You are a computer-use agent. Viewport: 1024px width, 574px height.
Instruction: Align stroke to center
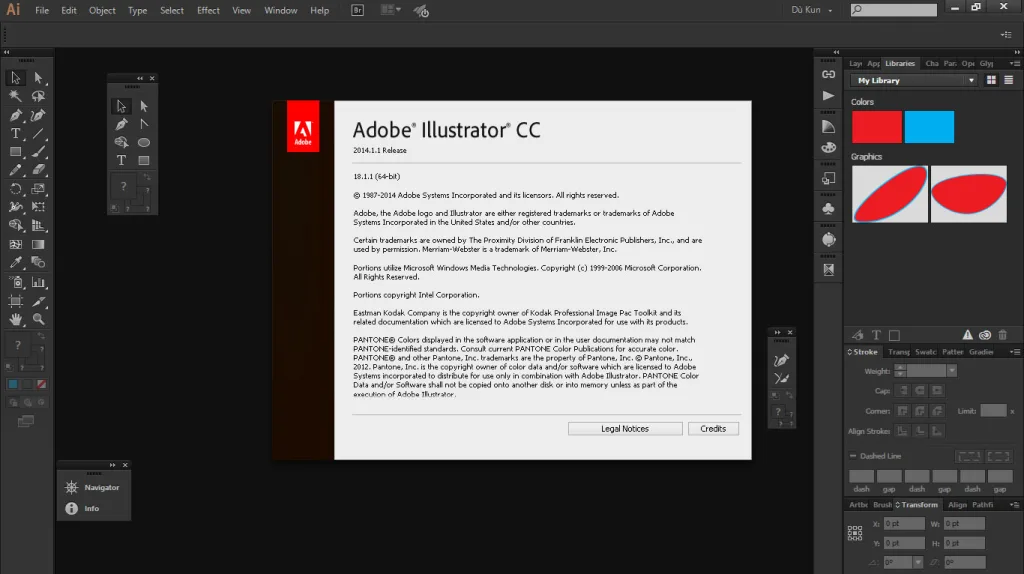(903, 431)
